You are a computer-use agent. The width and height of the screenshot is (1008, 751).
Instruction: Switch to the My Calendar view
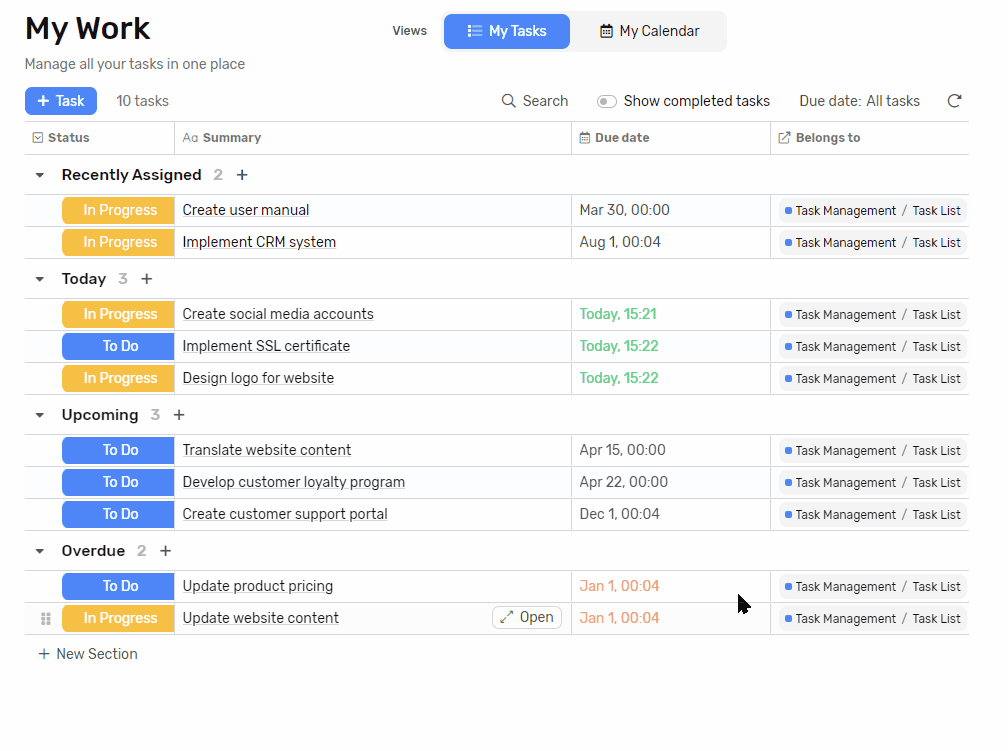(649, 31)
